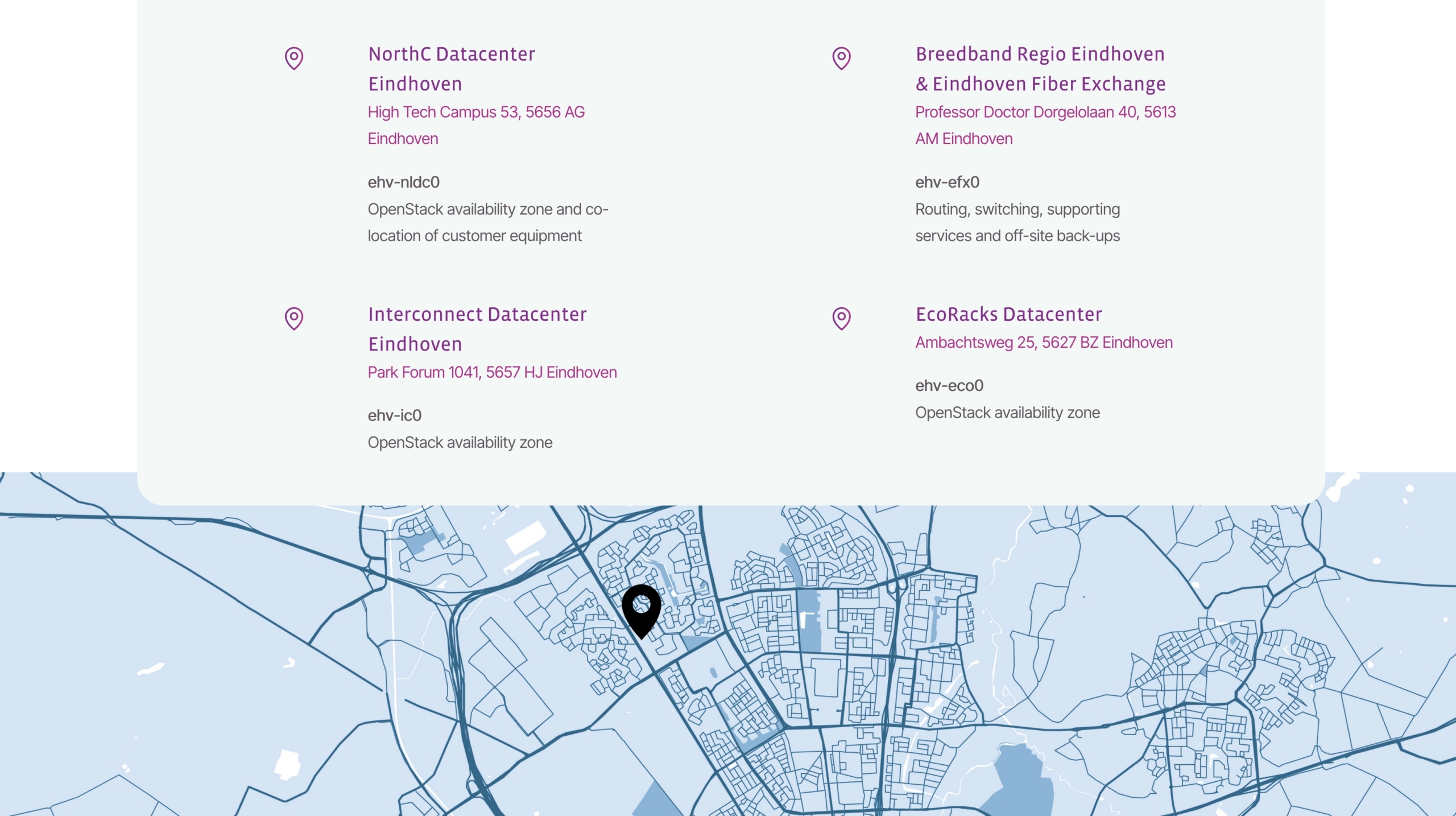The image size is (1456, 816).
Task: Select the black map marker on the map
Action: [x=641, y=611]
